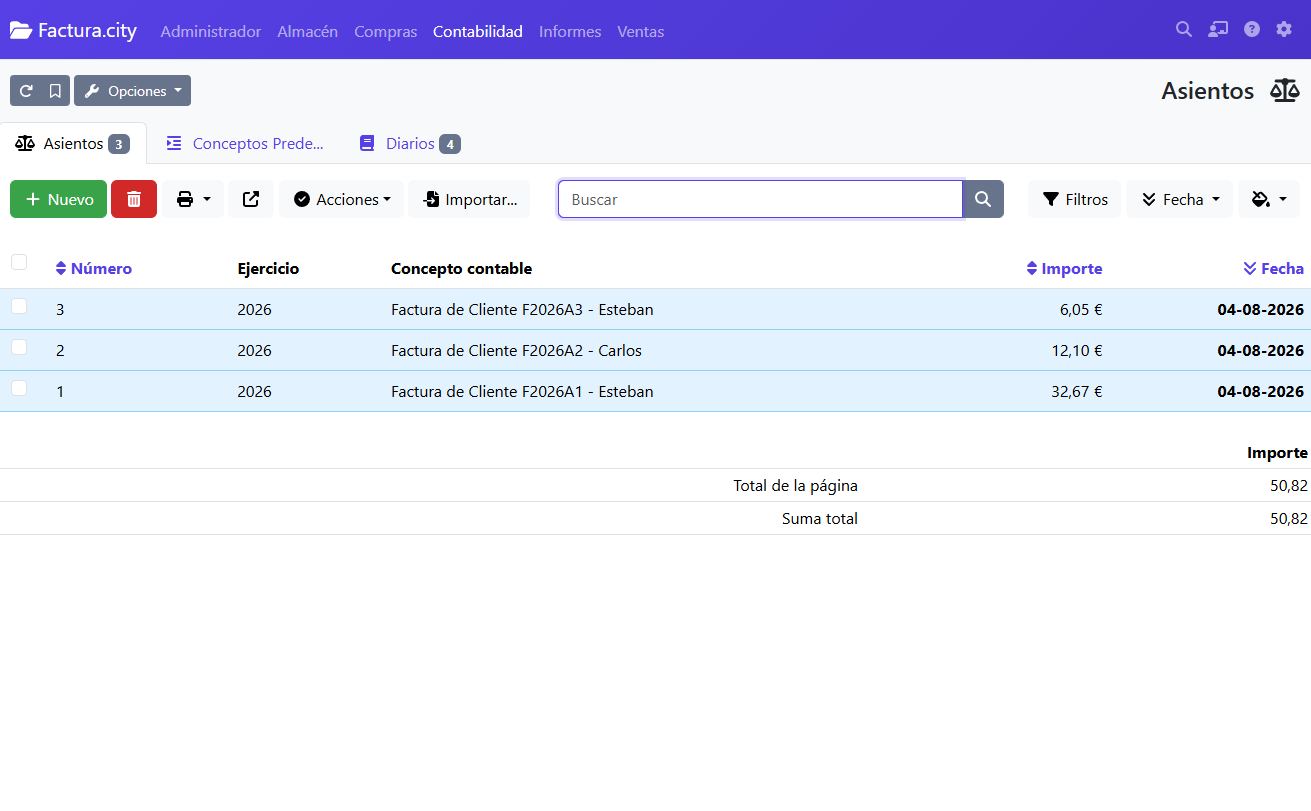Open the color fill bucket dropdown
The height and width of the screenshot is (811, 1311).
1269,199
